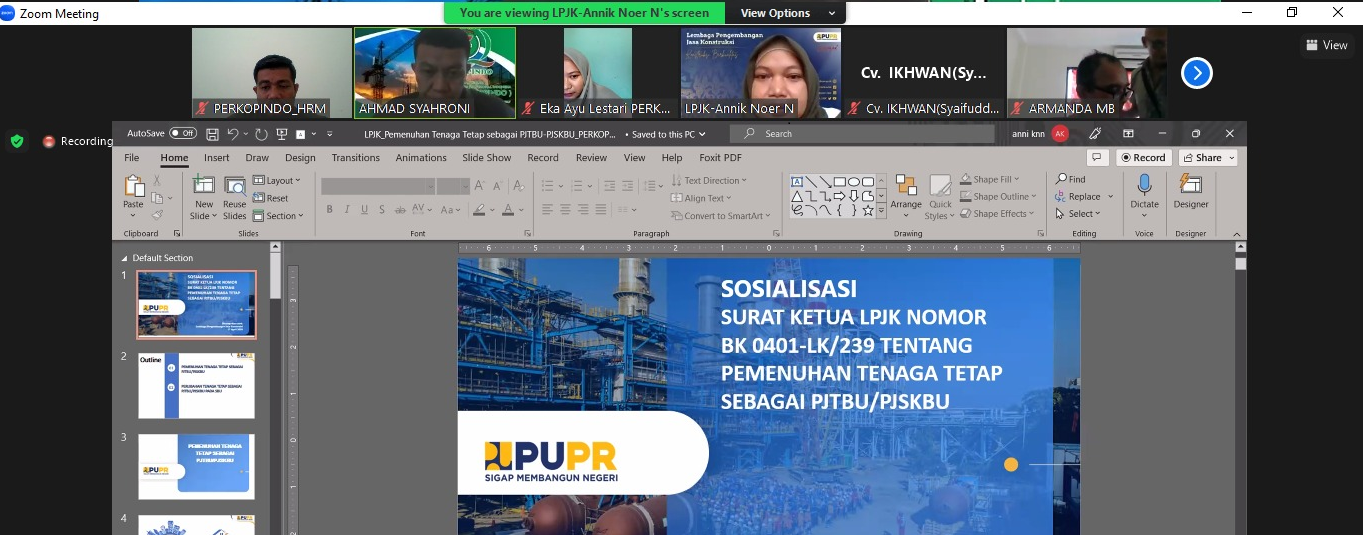Viewport: 1363px width, 535px height.
Task: Expand the Section dropdown
Action: coord(279,216)
